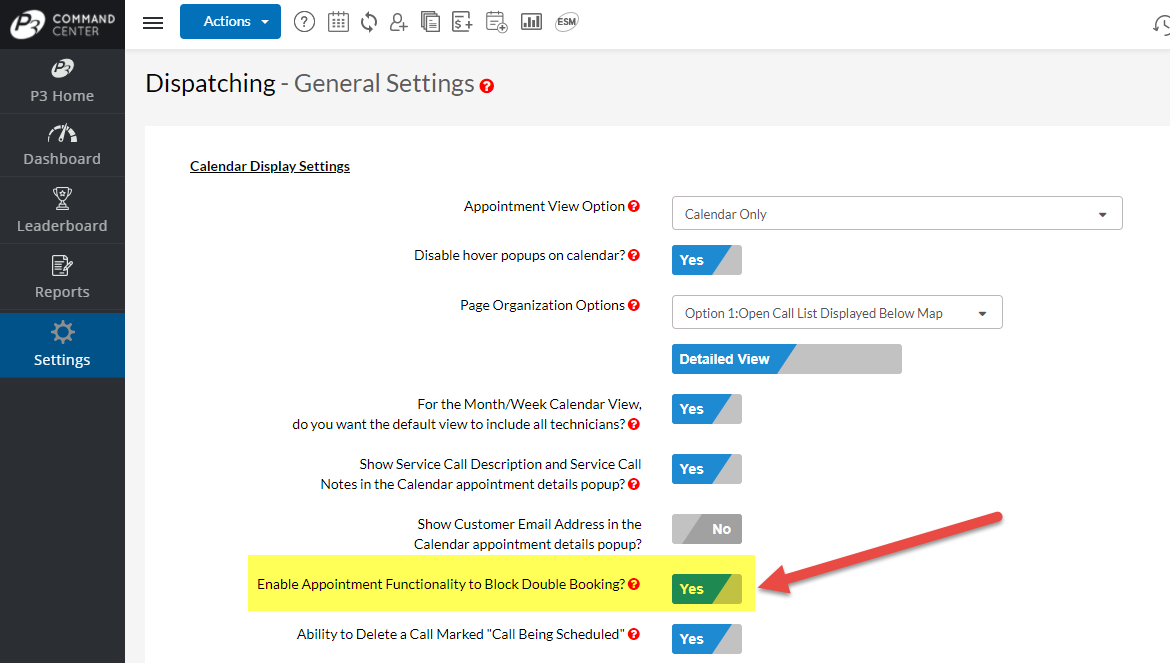The height and width of the screenshot is (663, 1170).
Task: Open the Actions dropdown button
Action: (x=230, y=22)
